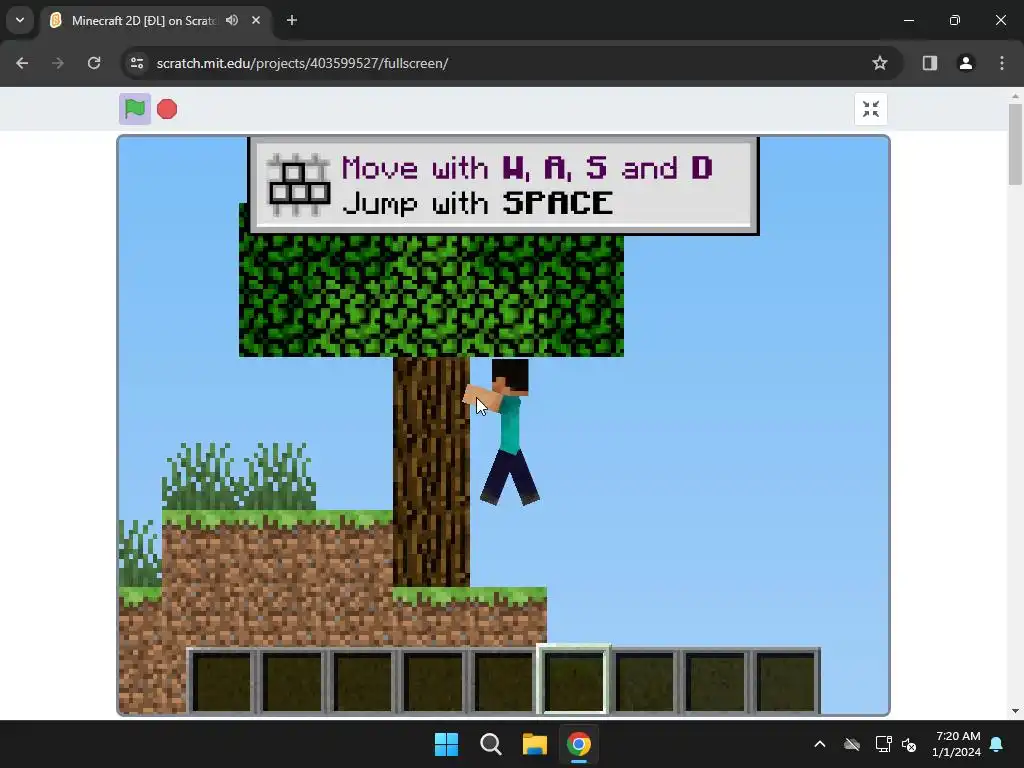Click the 'Move with W, A, S and D' text

tap(527, 168)
